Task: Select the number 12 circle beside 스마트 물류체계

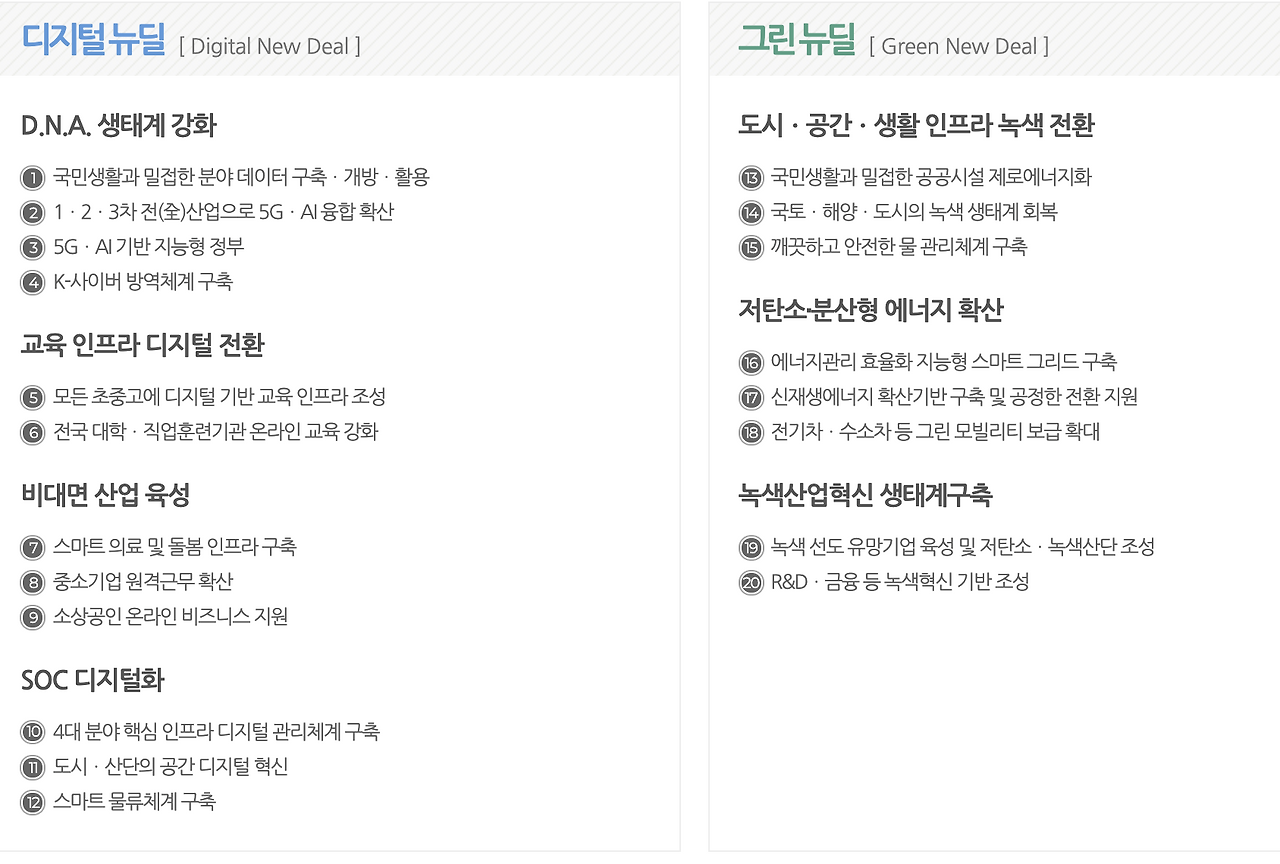Action: (x=33, y=803)
